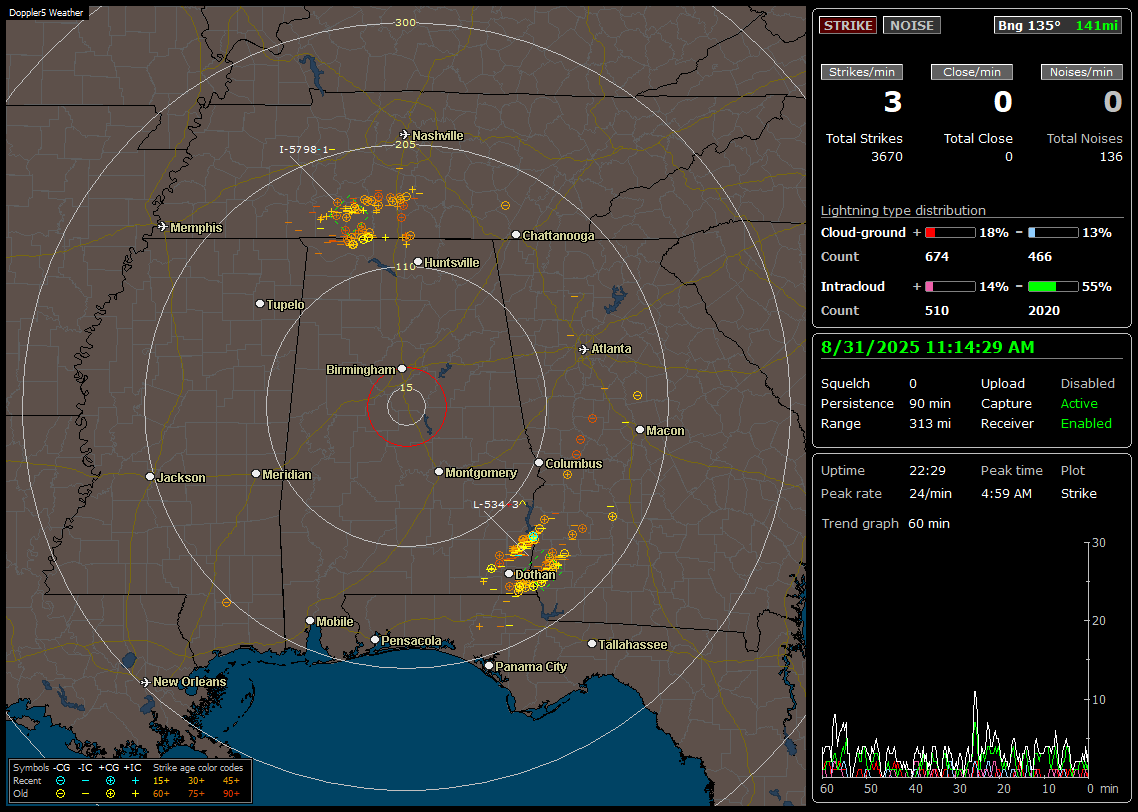
Task: Click the Strikes/min header button
Action: click(x=861, y=72)
